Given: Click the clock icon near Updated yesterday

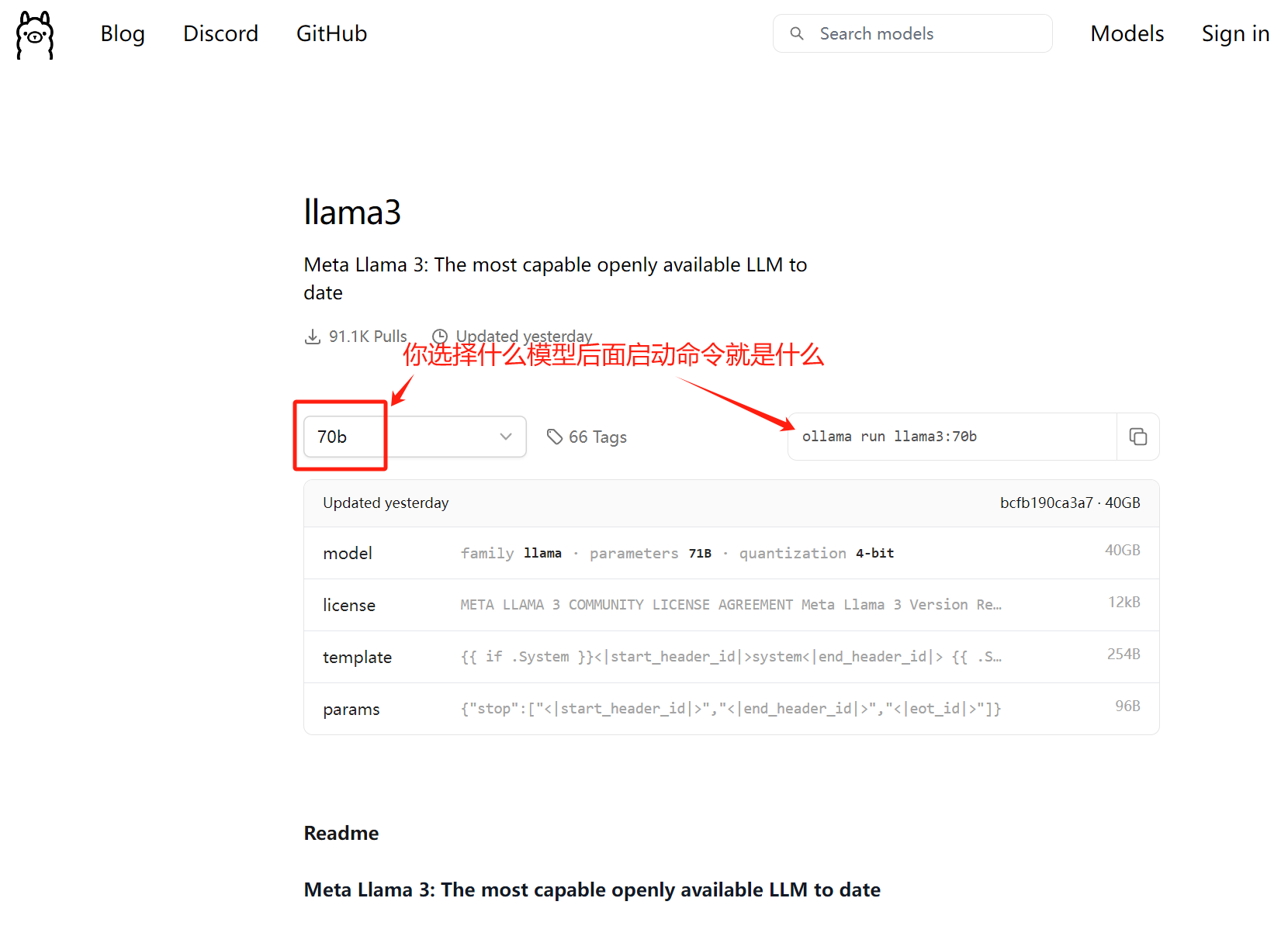Looking at the screenshot, I should point(440,337).
